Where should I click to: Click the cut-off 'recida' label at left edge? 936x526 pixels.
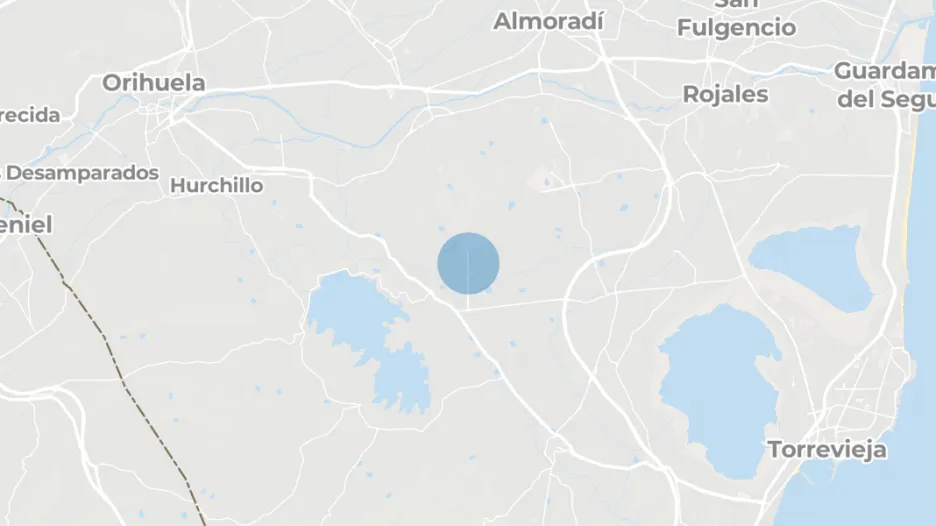30,115
